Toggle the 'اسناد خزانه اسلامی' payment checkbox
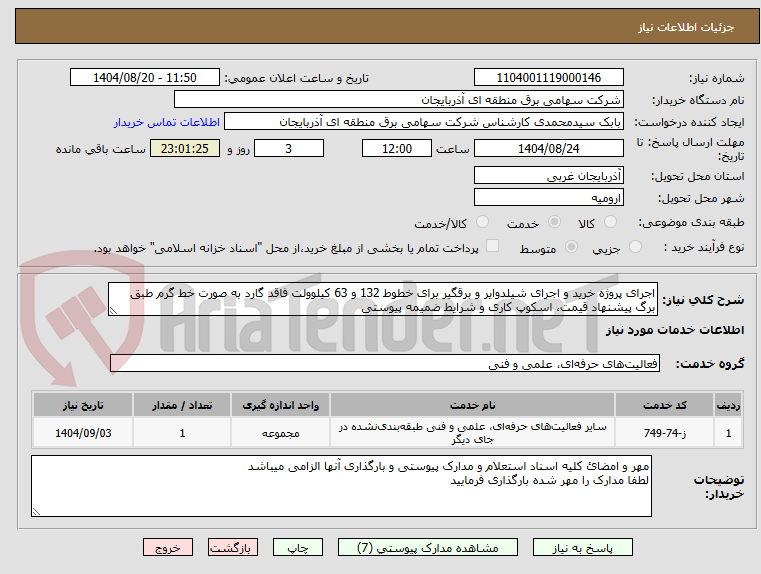 [x=492, y=246]
